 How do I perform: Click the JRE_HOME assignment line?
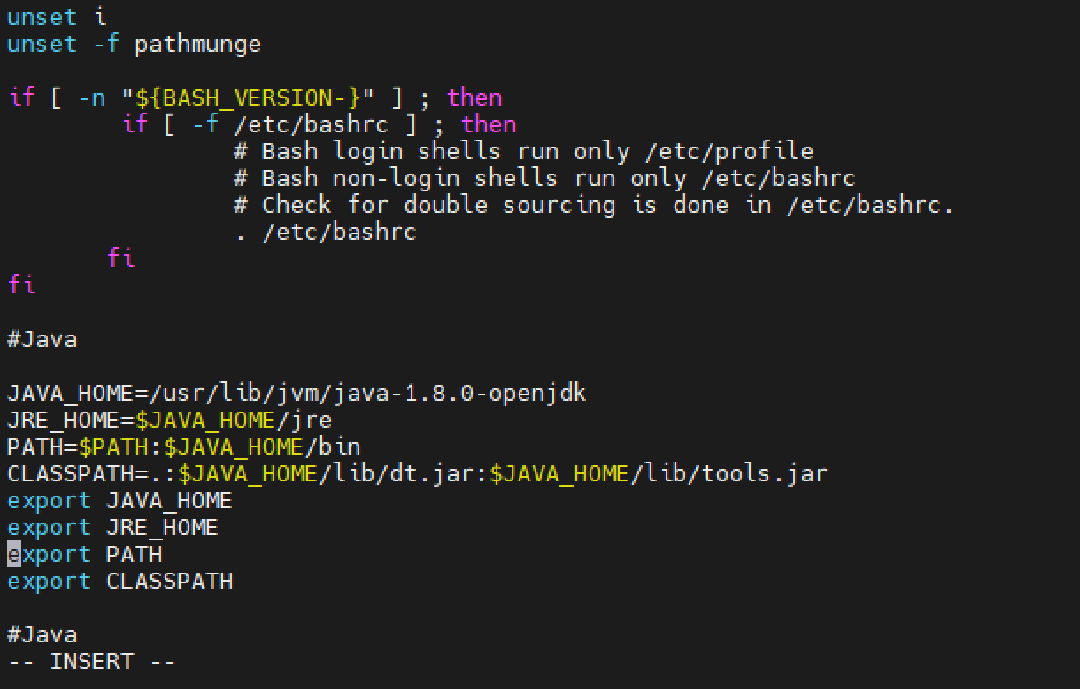tap(169, 420)
